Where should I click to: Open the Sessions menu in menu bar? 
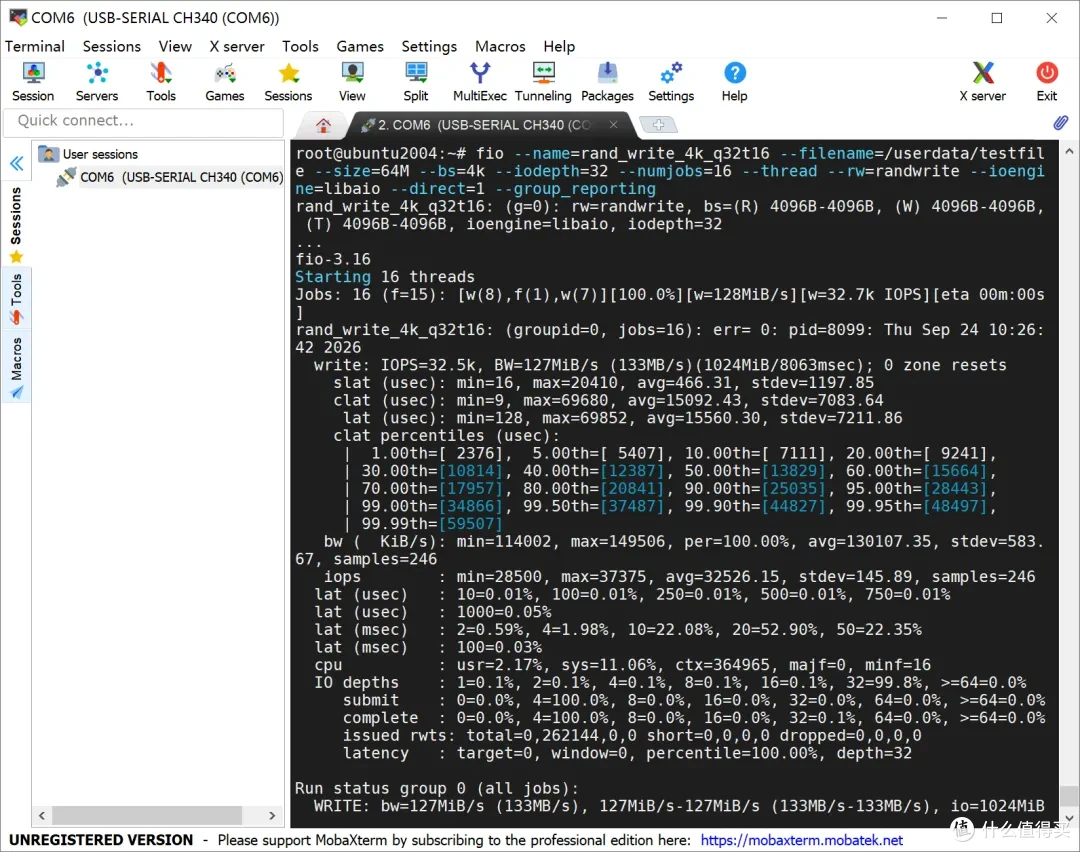pyautogui.click(x=112, y=46)
